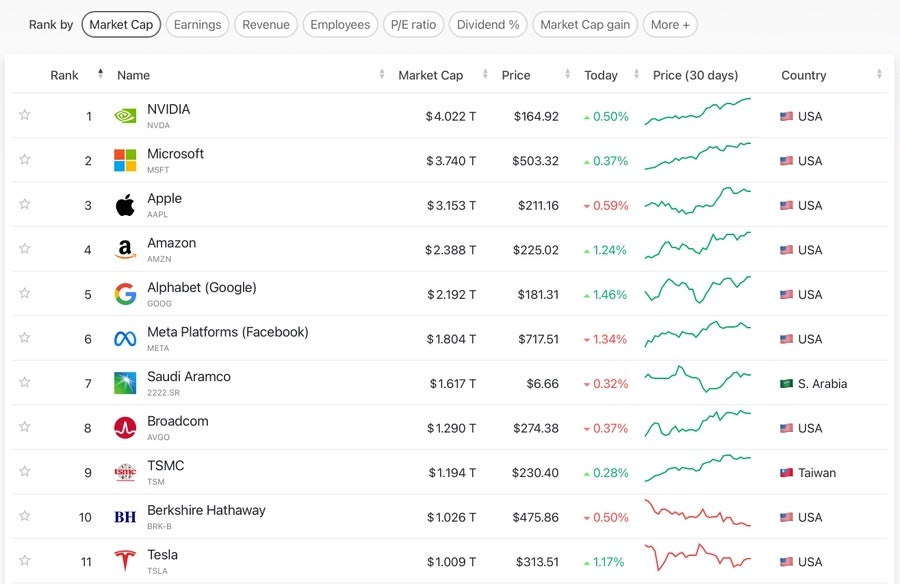Click the Saudi Aramco logo icon
This screenshot has width=900, height=584.
(125, 383)
